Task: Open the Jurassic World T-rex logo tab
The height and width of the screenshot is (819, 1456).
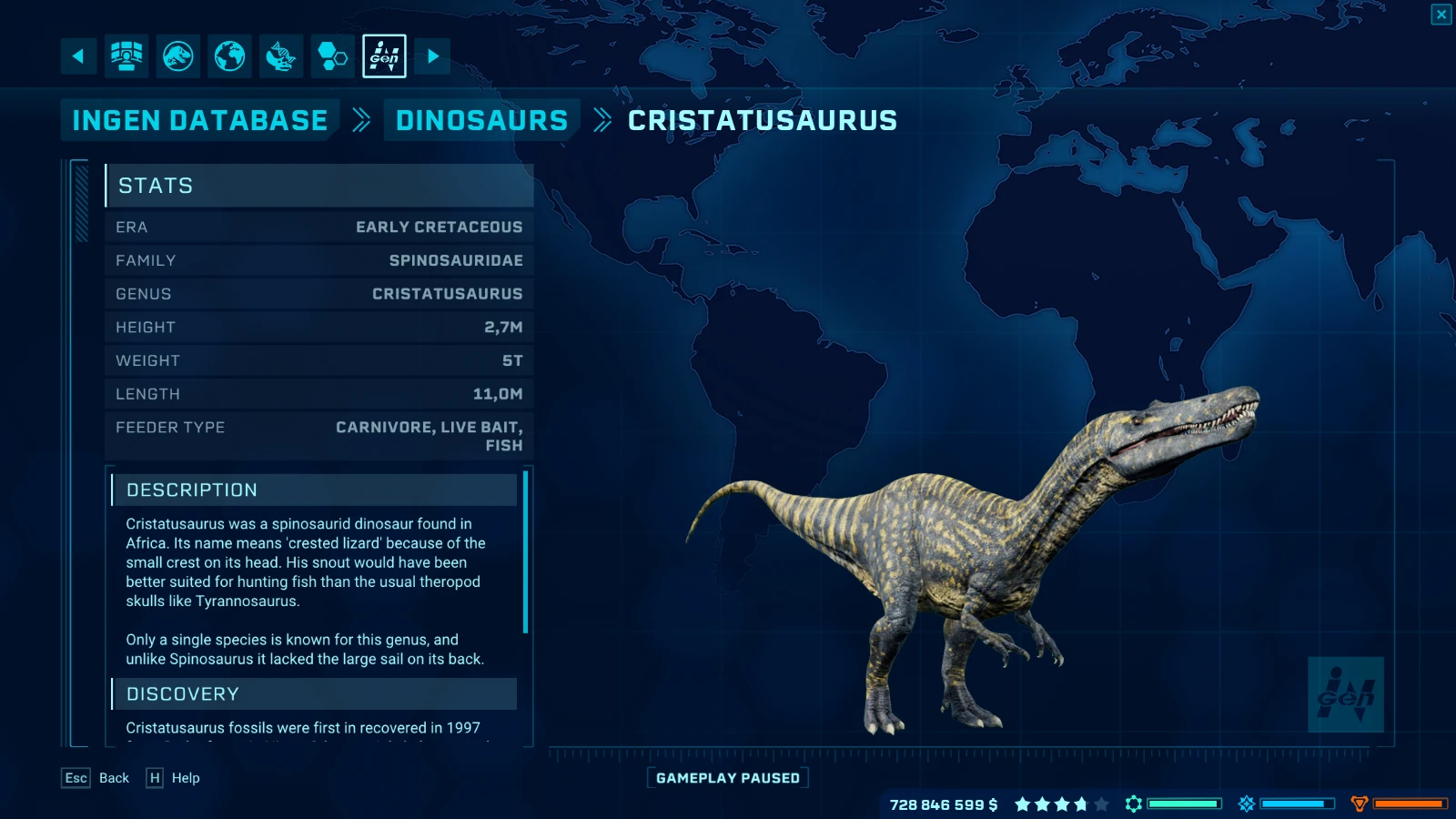Action: point(178,56)
